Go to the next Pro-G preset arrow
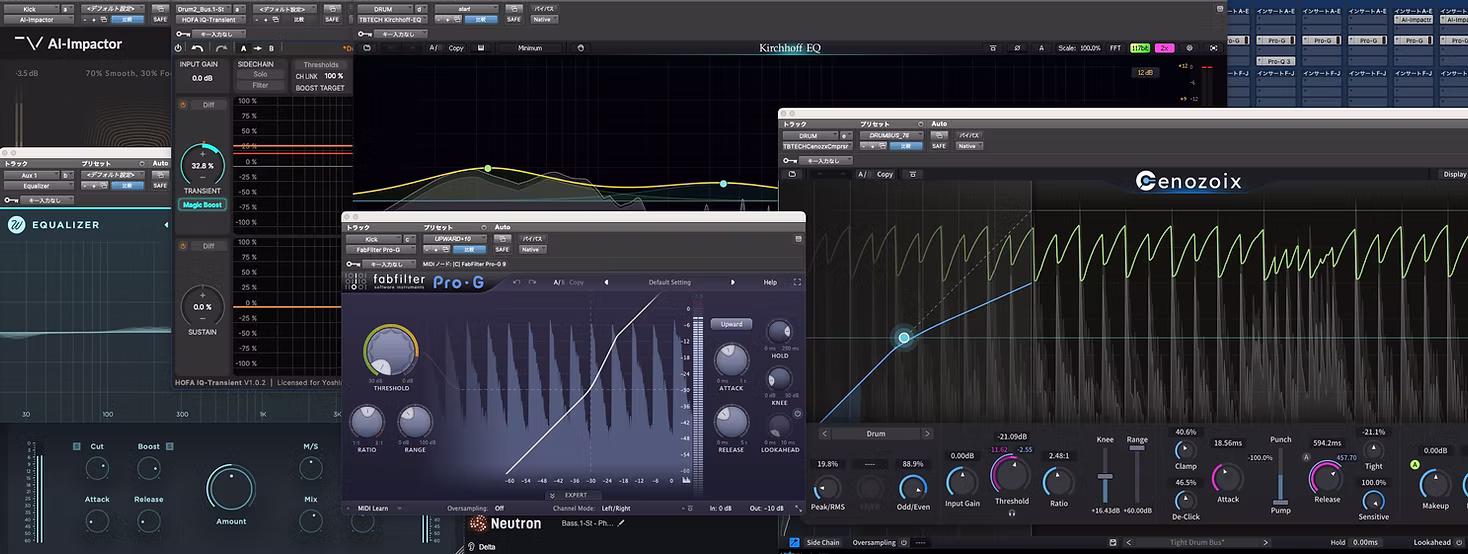The height and width of the screenshot is (554, 1468). 732,282
